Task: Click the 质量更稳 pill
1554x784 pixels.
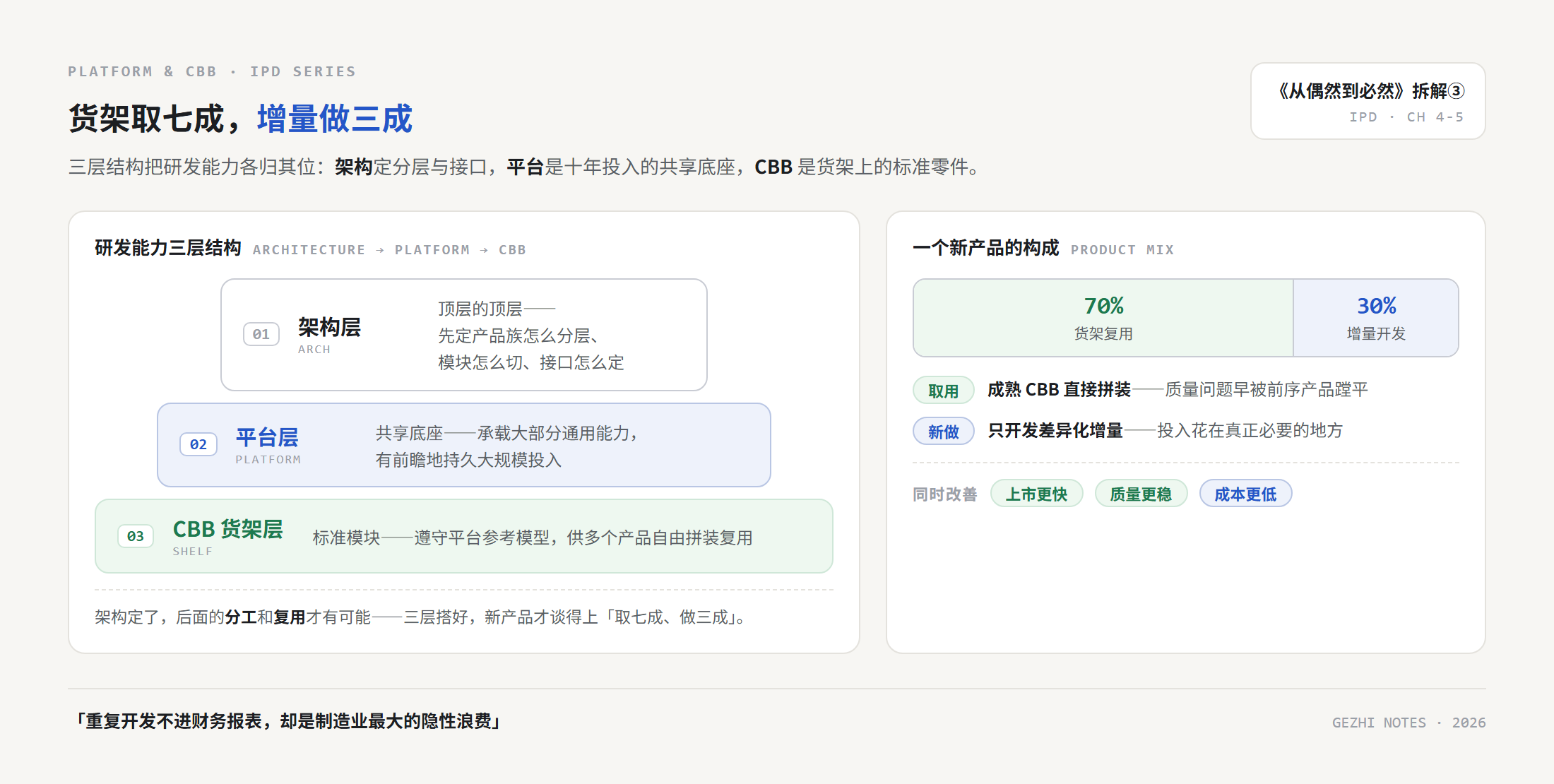Action: (1141, 494)
